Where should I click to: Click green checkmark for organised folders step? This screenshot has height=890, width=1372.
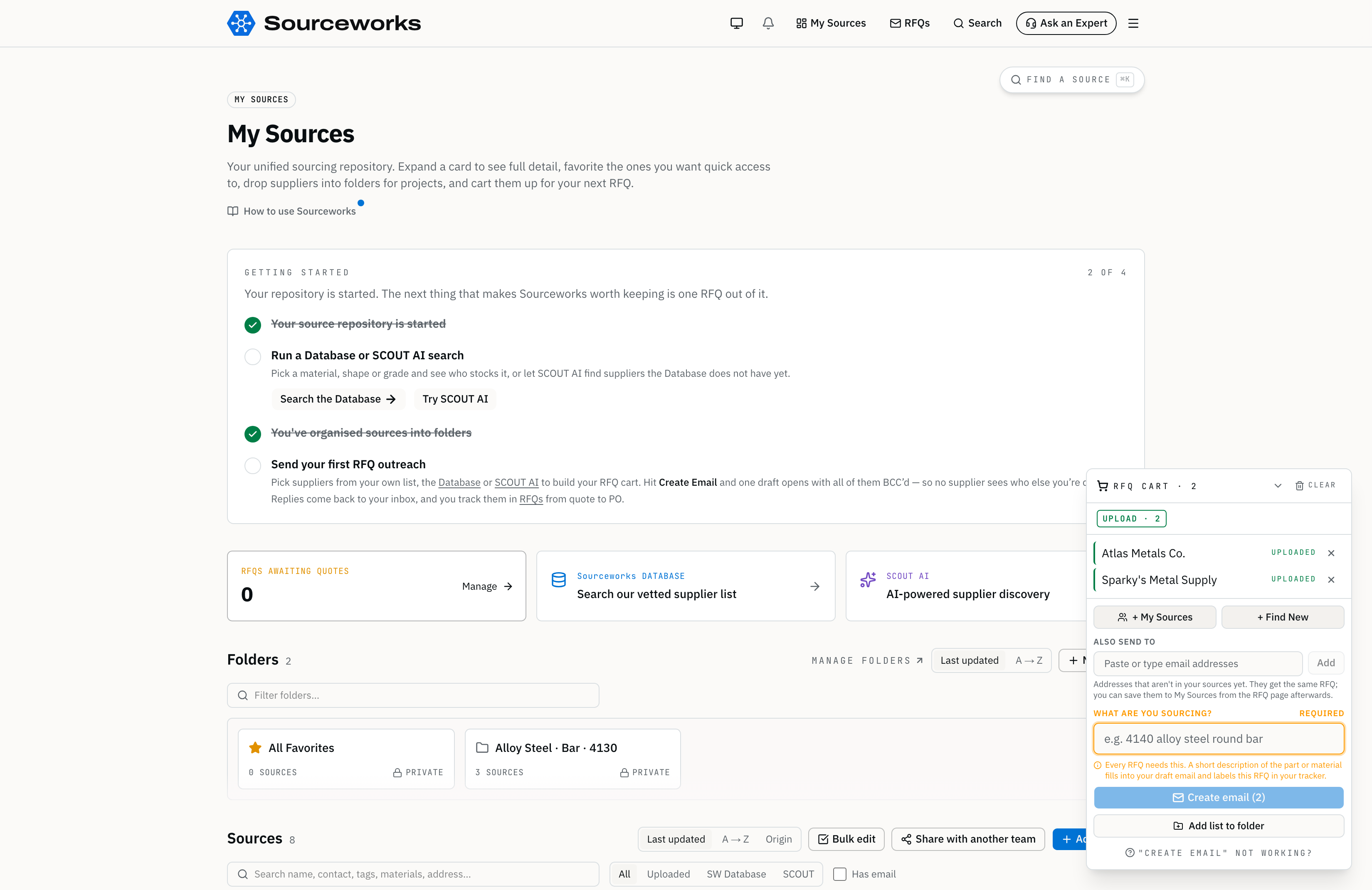(252, 434)
